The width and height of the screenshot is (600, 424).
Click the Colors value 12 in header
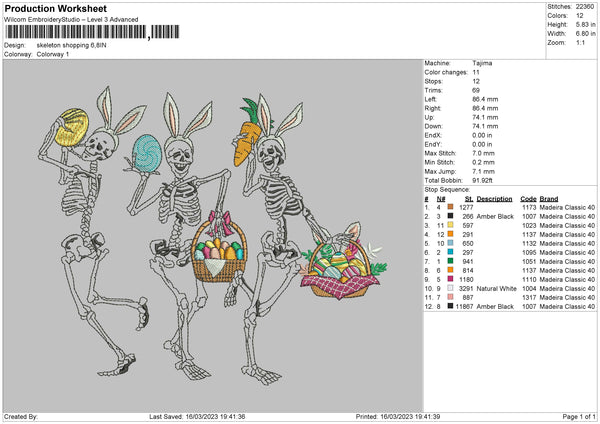pos(580,16)
